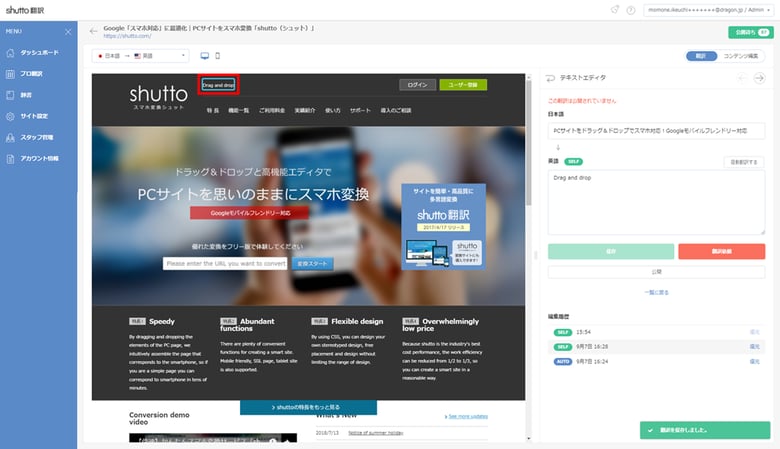Image resolution: width=780 pixels, height=449 pixels.
Task: Click the Overwhelmingly low price heading
Action: 441,325
